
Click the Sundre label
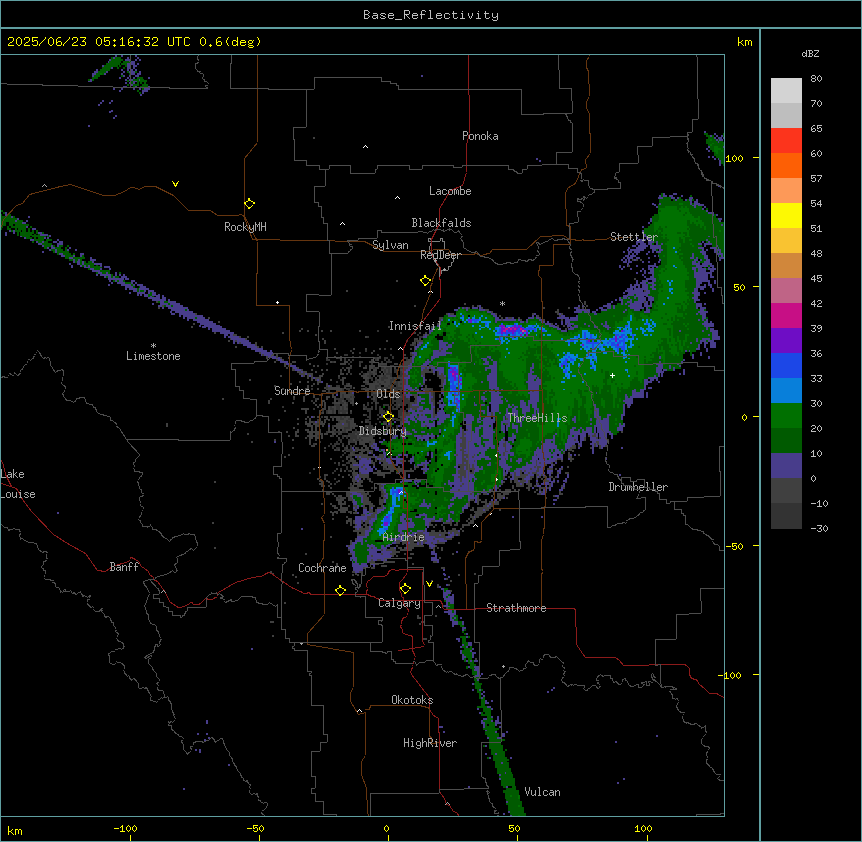click(292, 391)
